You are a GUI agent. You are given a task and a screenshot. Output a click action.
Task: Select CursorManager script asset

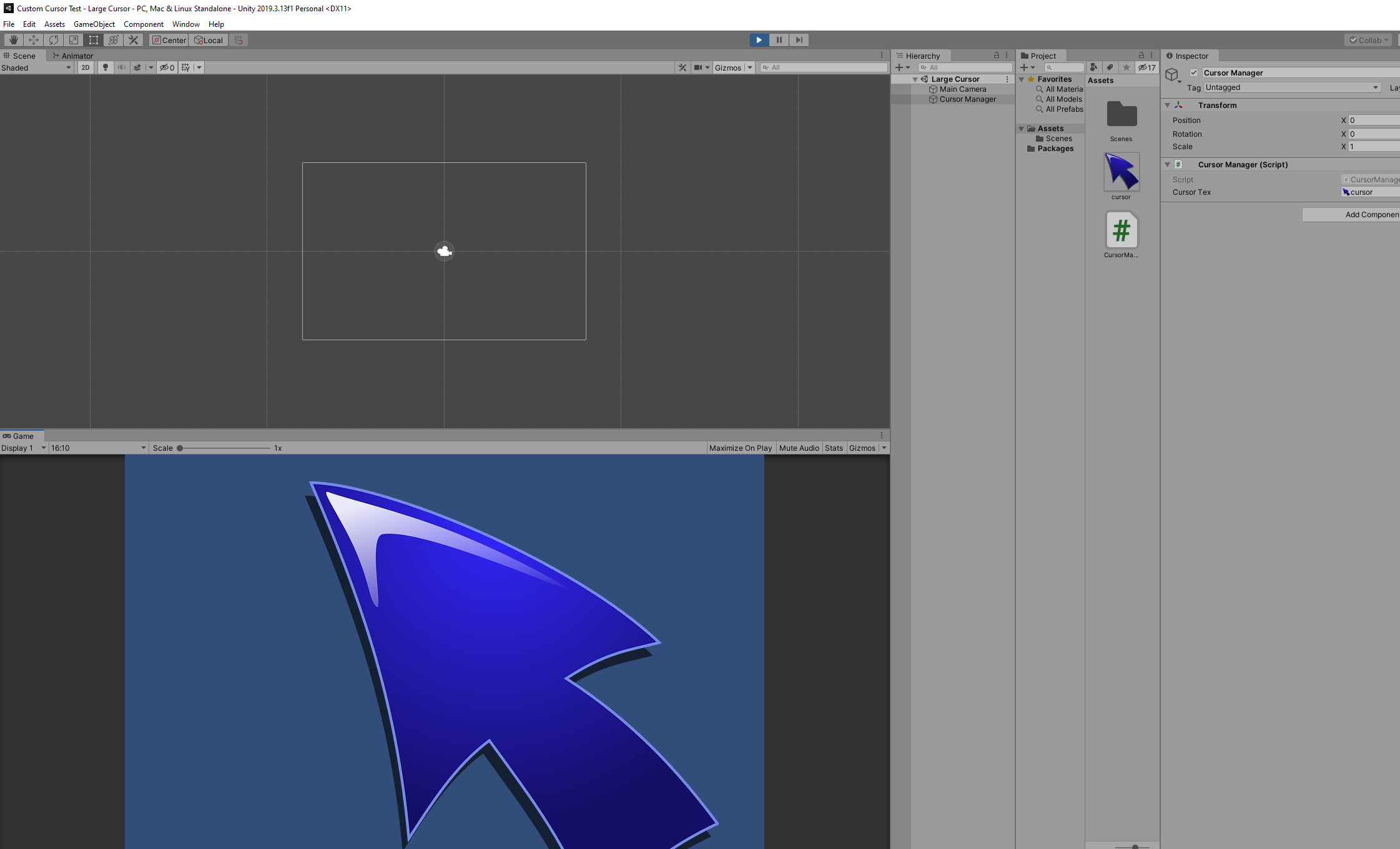1121,230
